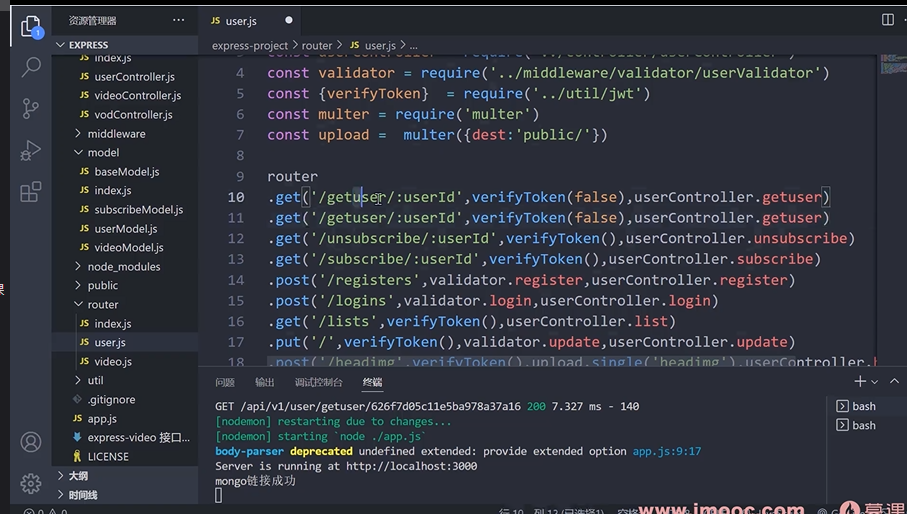Maximize the terminal panel with caret icon
Viewport: 907px width, 514px height.
(x=894, y=381)
